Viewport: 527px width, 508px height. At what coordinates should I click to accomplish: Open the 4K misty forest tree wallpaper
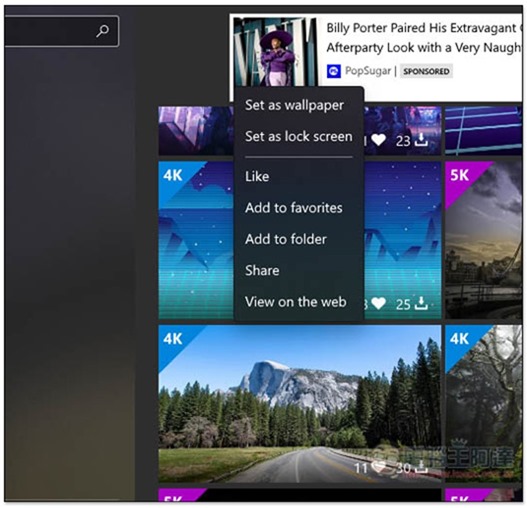coord(484,403)
